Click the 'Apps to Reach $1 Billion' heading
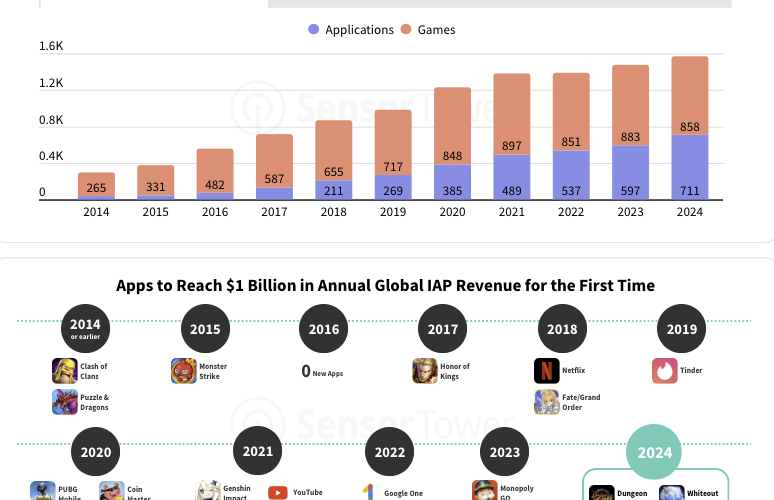 (x=386, y=285)
